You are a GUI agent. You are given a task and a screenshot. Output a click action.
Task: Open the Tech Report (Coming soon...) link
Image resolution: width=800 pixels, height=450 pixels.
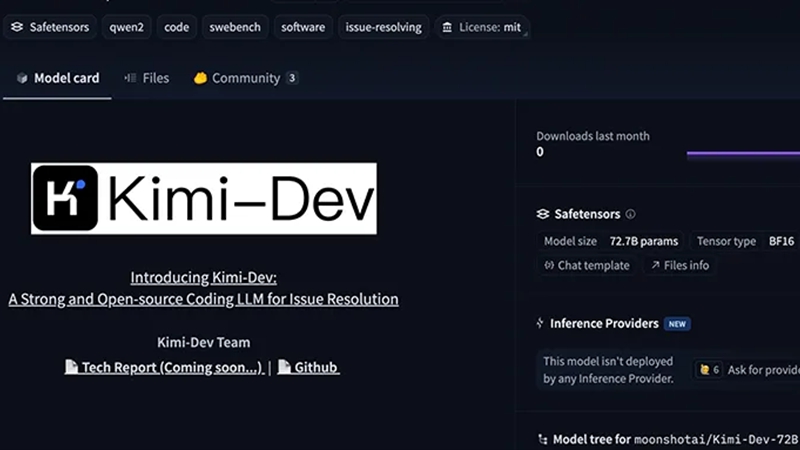(x=164, y=367)
